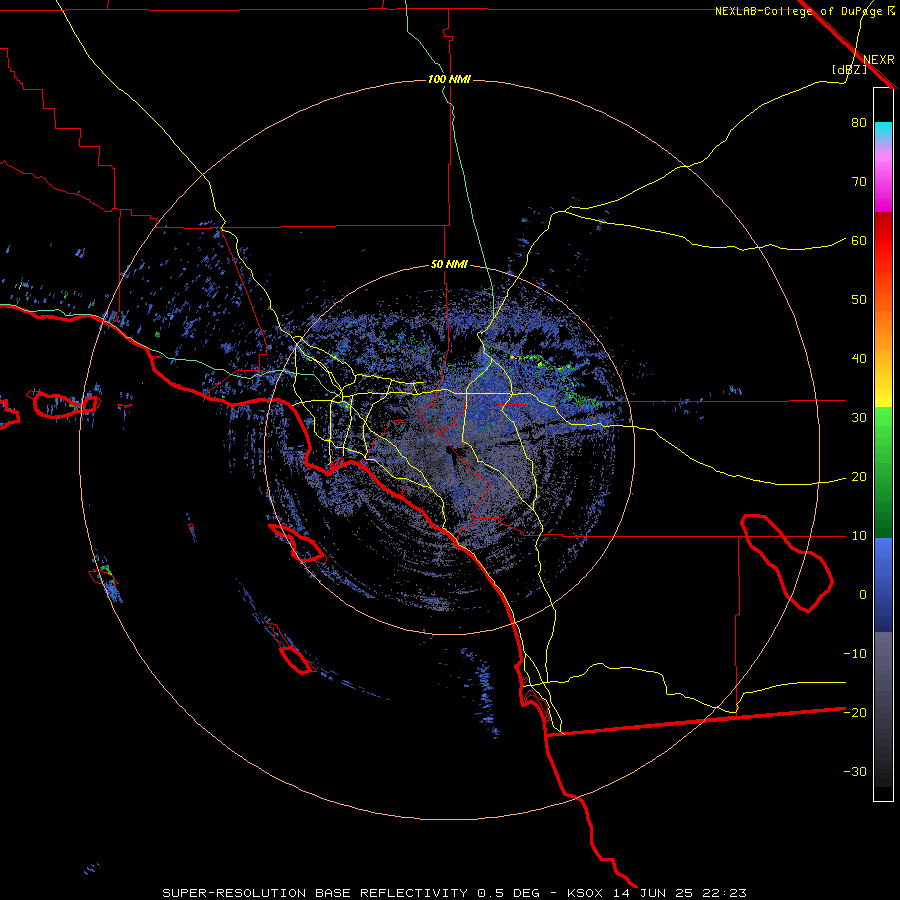The width and height of the screenshot is (900, 900).
Task: Click the 80 value on dBZ scale
Action: (859, 123)
